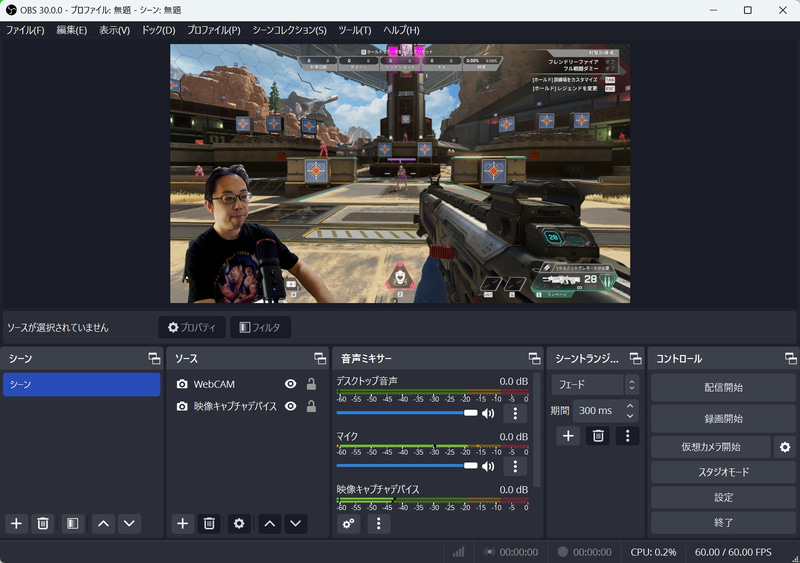The height and width of the screenshot is (563, 800).
Task: Open virtual camera settings gear icon
Action: coord(785,447)
